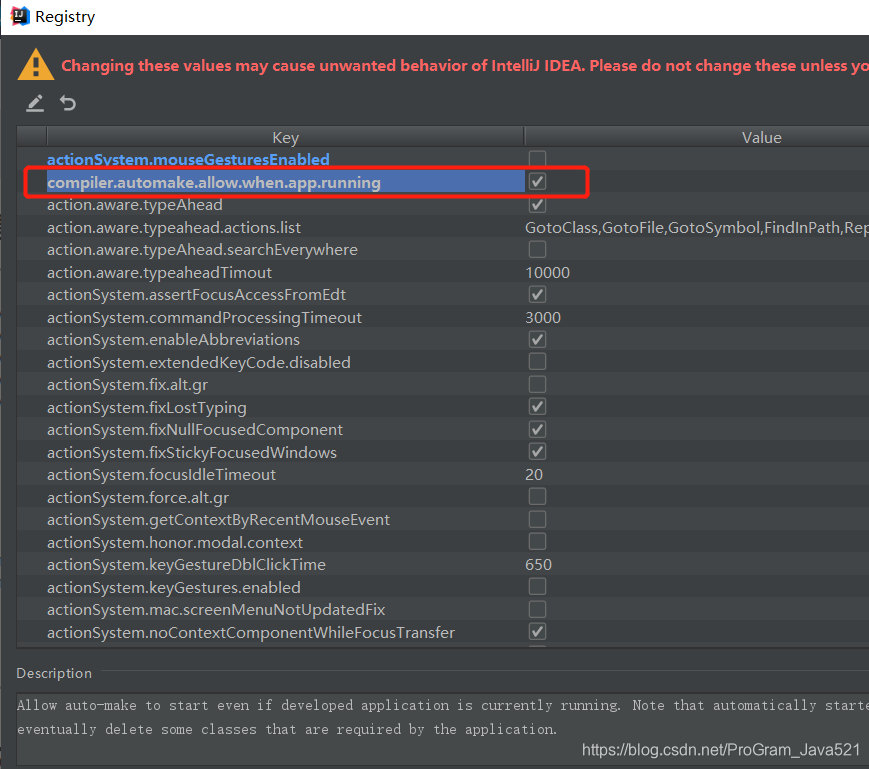Toggle actionSystem.noContextComponentWhileFocusTransfer checkbox
The width and height of the screenshot is (869, 769).
[537, 632]
